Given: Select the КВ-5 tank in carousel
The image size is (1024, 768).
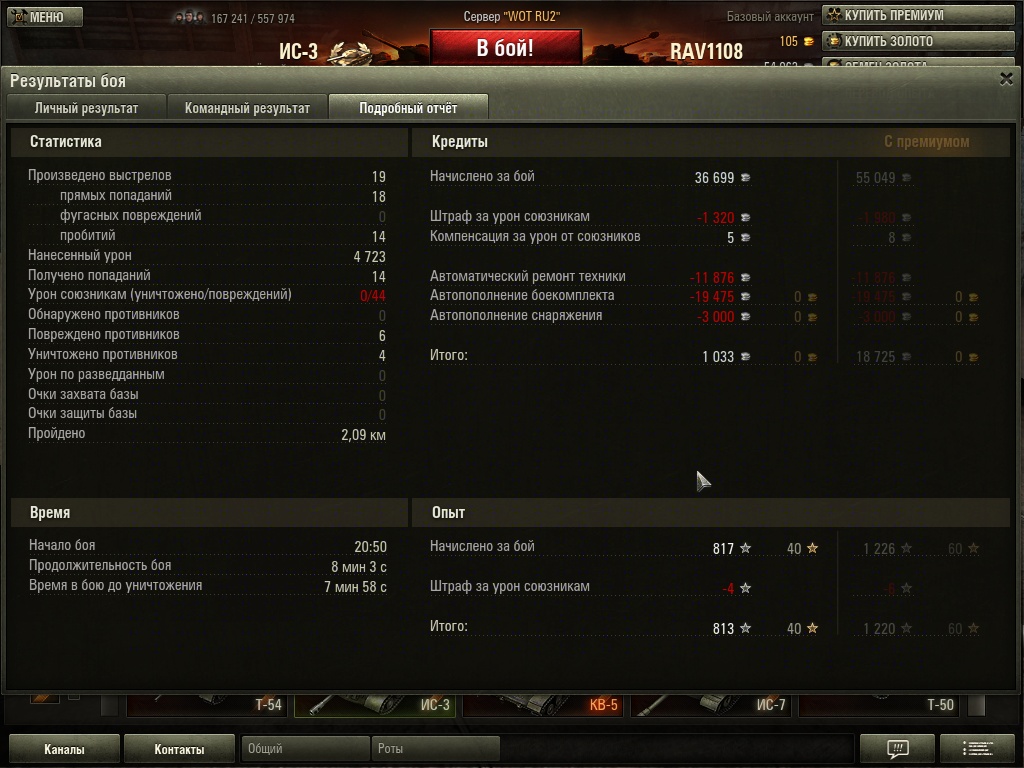Looking at the screenshot, I should coord(541,705).
